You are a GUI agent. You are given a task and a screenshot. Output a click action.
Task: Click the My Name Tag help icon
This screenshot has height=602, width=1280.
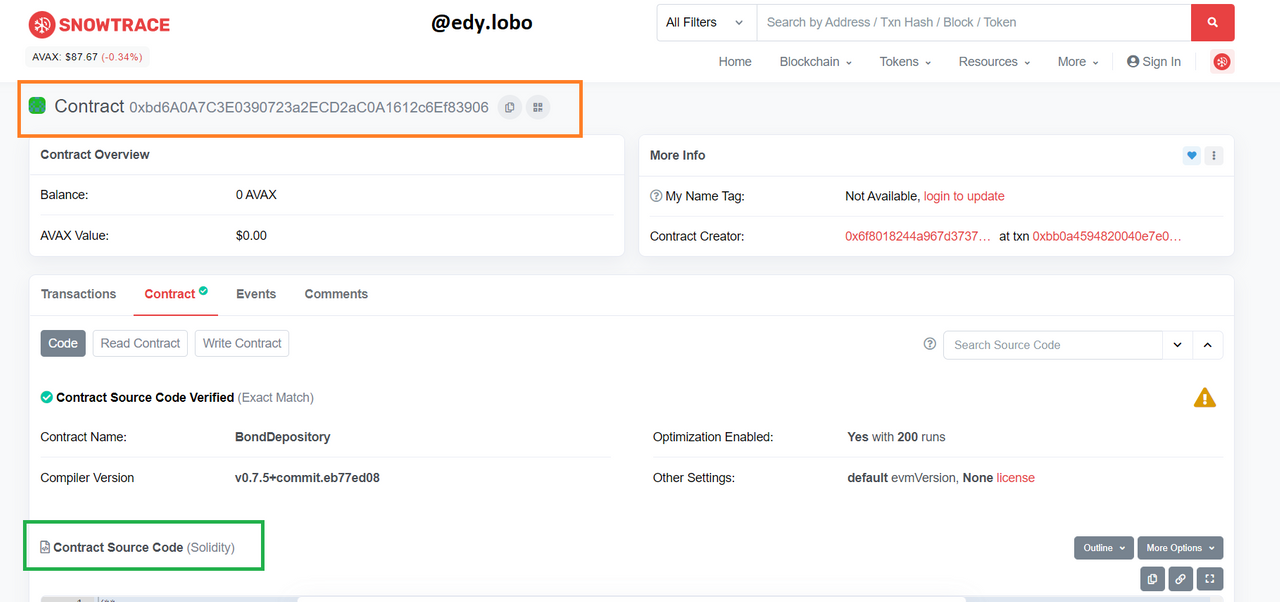[x=656, y=196]
